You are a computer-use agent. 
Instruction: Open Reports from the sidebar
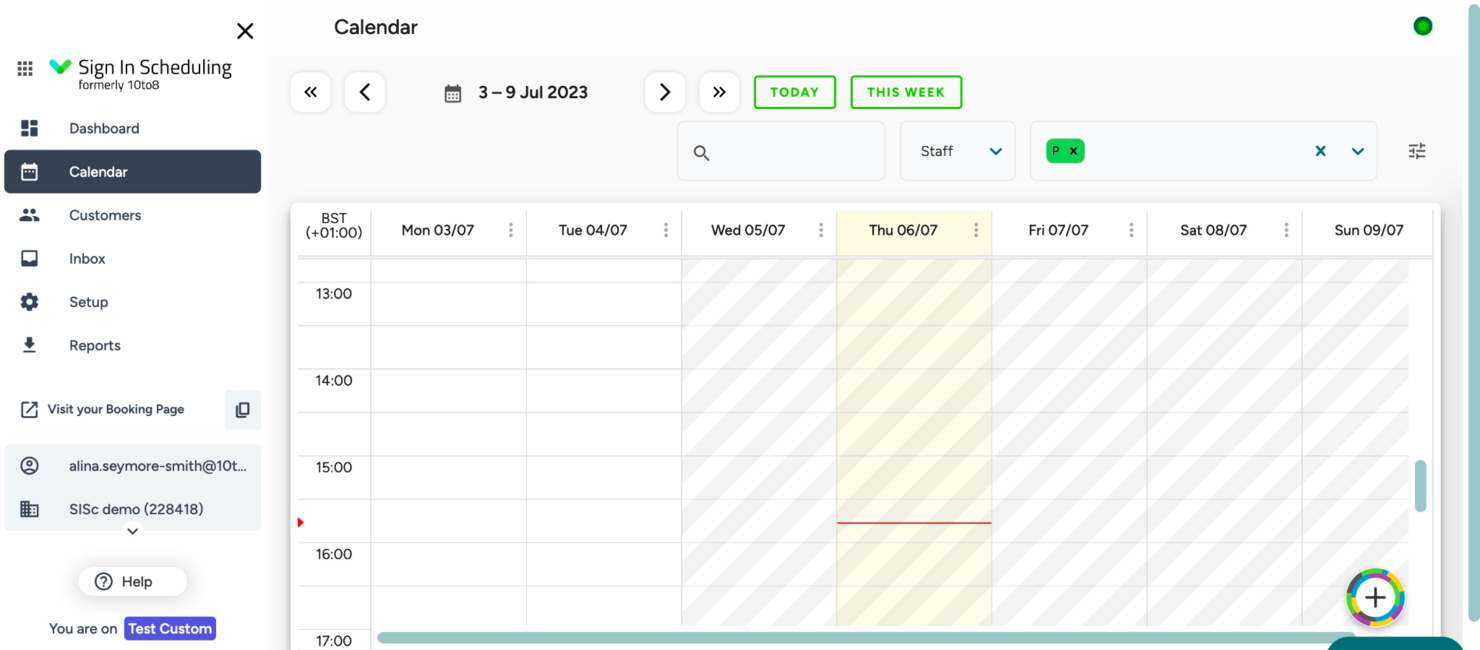[x=94, y=344]
